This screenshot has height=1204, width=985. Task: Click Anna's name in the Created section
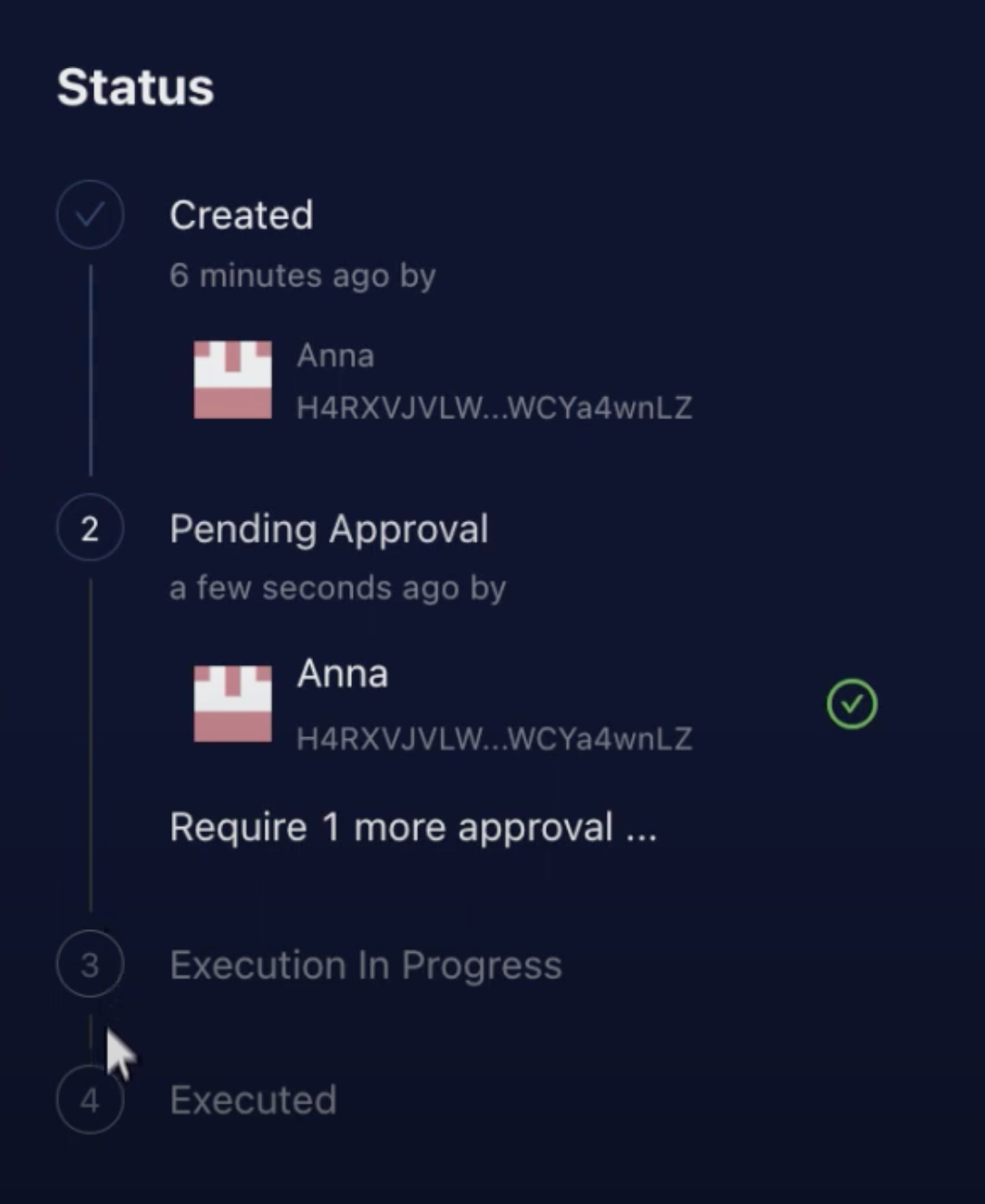(x=336, y=355)
